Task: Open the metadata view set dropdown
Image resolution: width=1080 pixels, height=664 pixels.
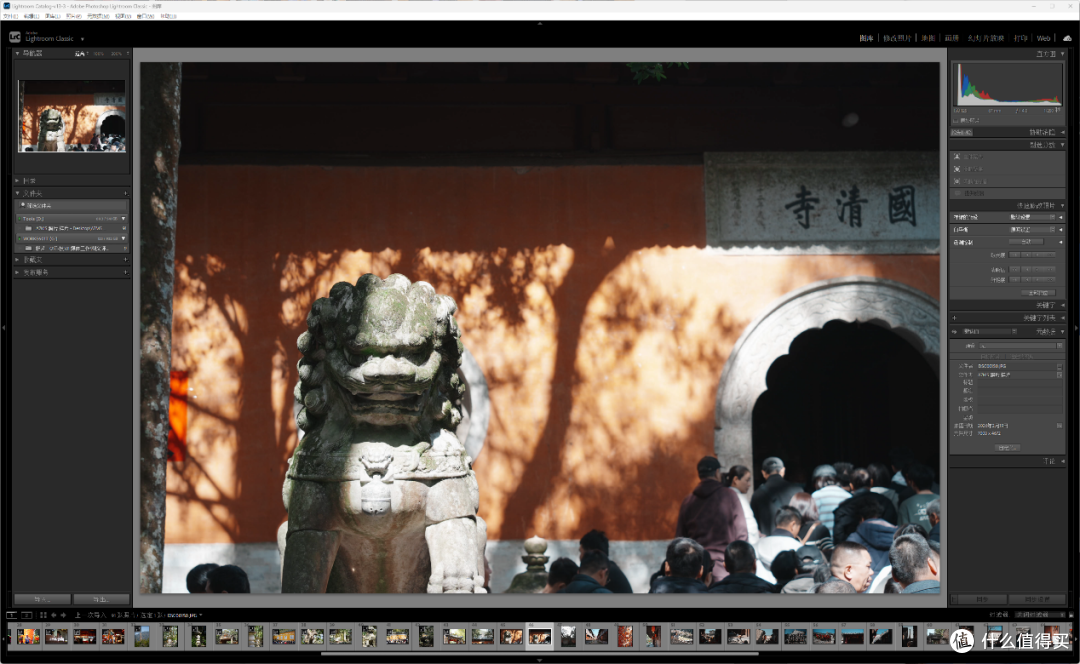Action: pyautogui.click(x=989, y=331)
